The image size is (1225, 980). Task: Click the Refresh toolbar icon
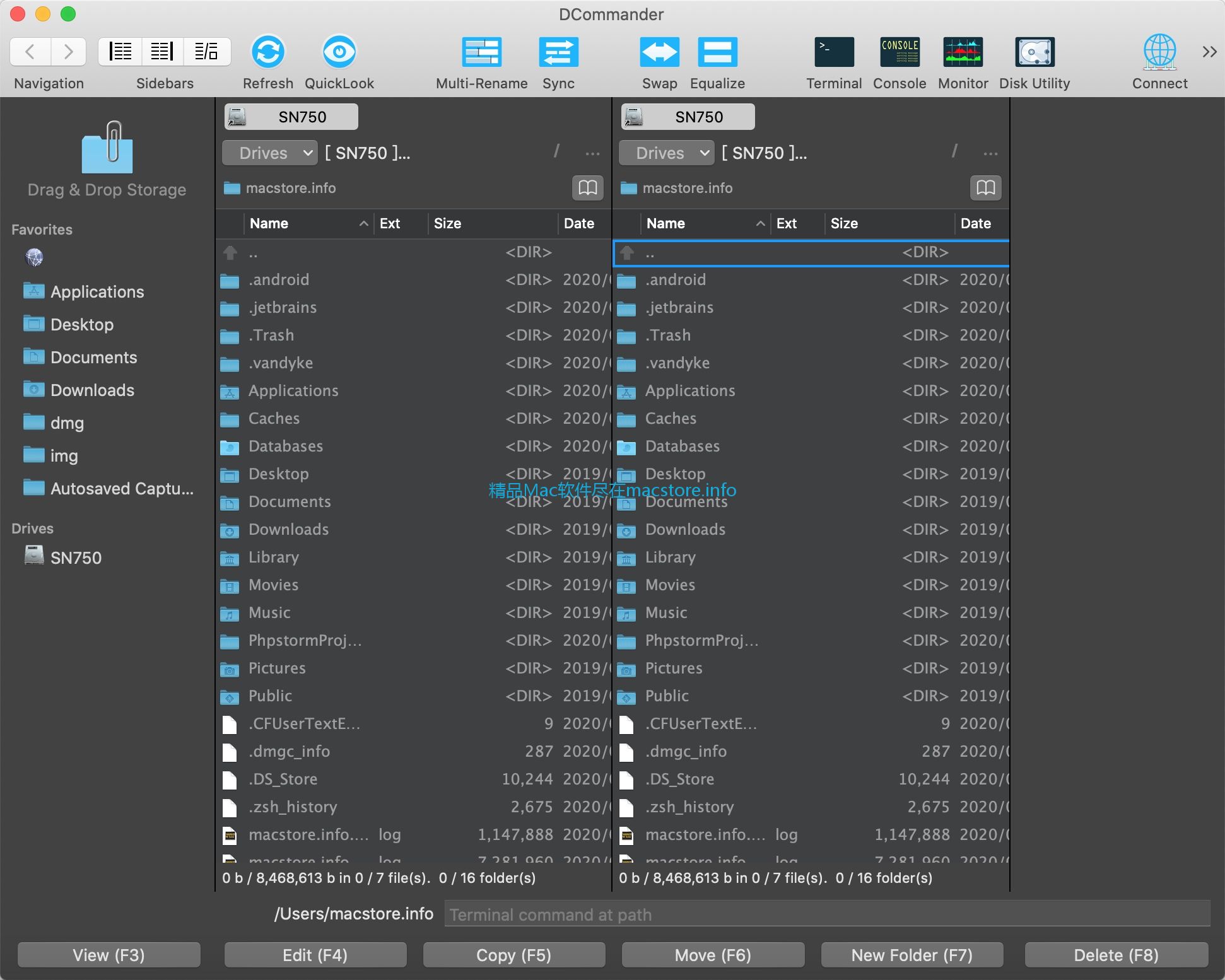pyautogui.click(x=268, y=52)
